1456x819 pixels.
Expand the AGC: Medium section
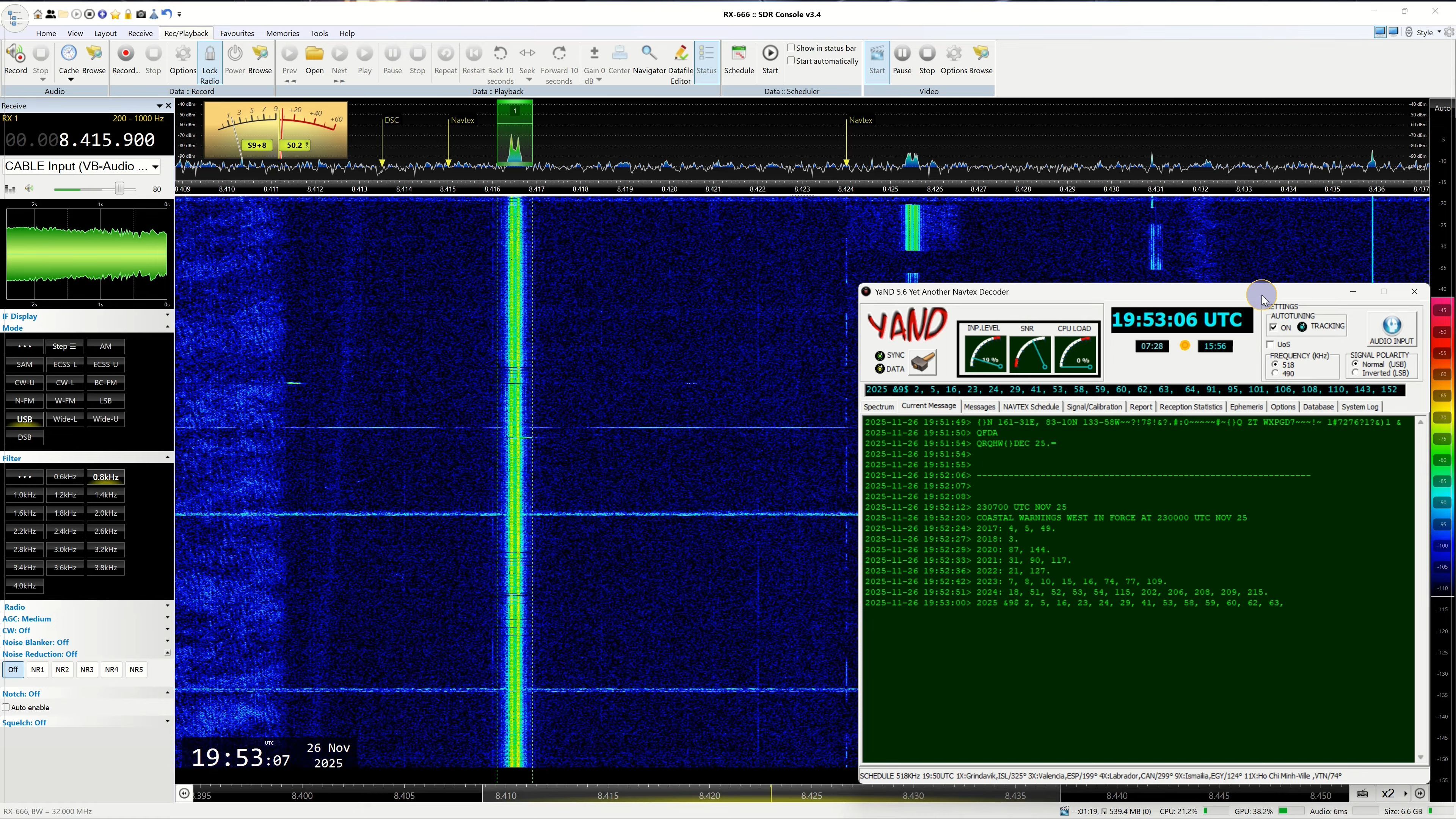pos(167,618)
